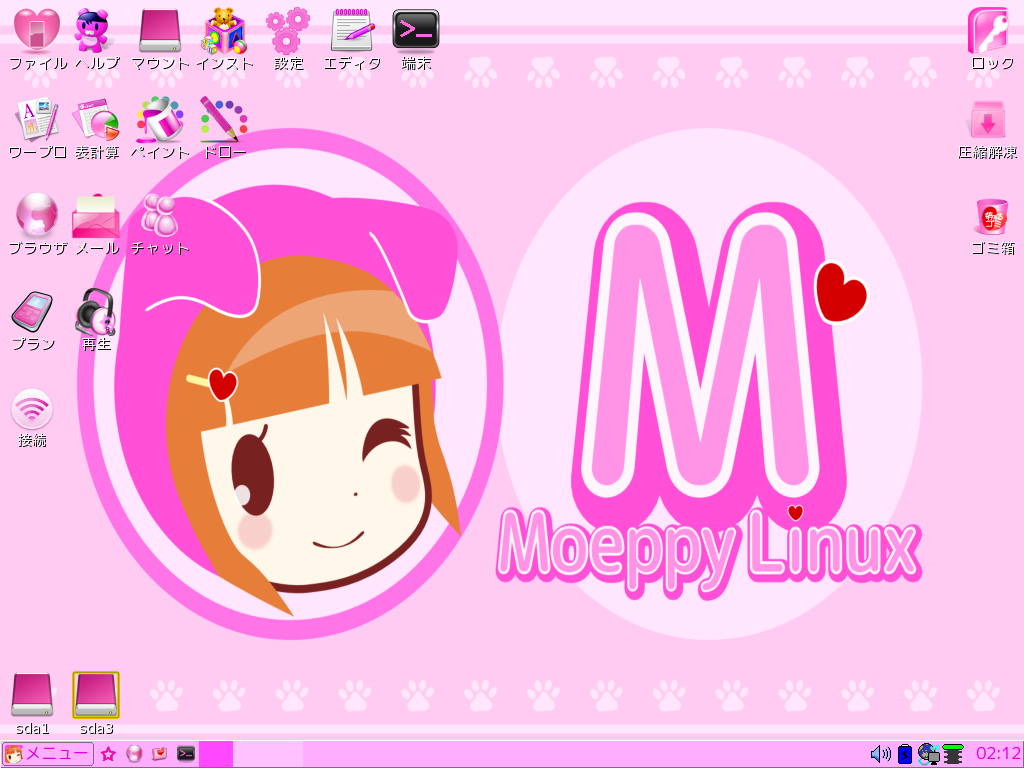This screenshot has height=768, width=1024.
Task: Open the ゴミ箱 trash bin icon
Action: [992, 216]
